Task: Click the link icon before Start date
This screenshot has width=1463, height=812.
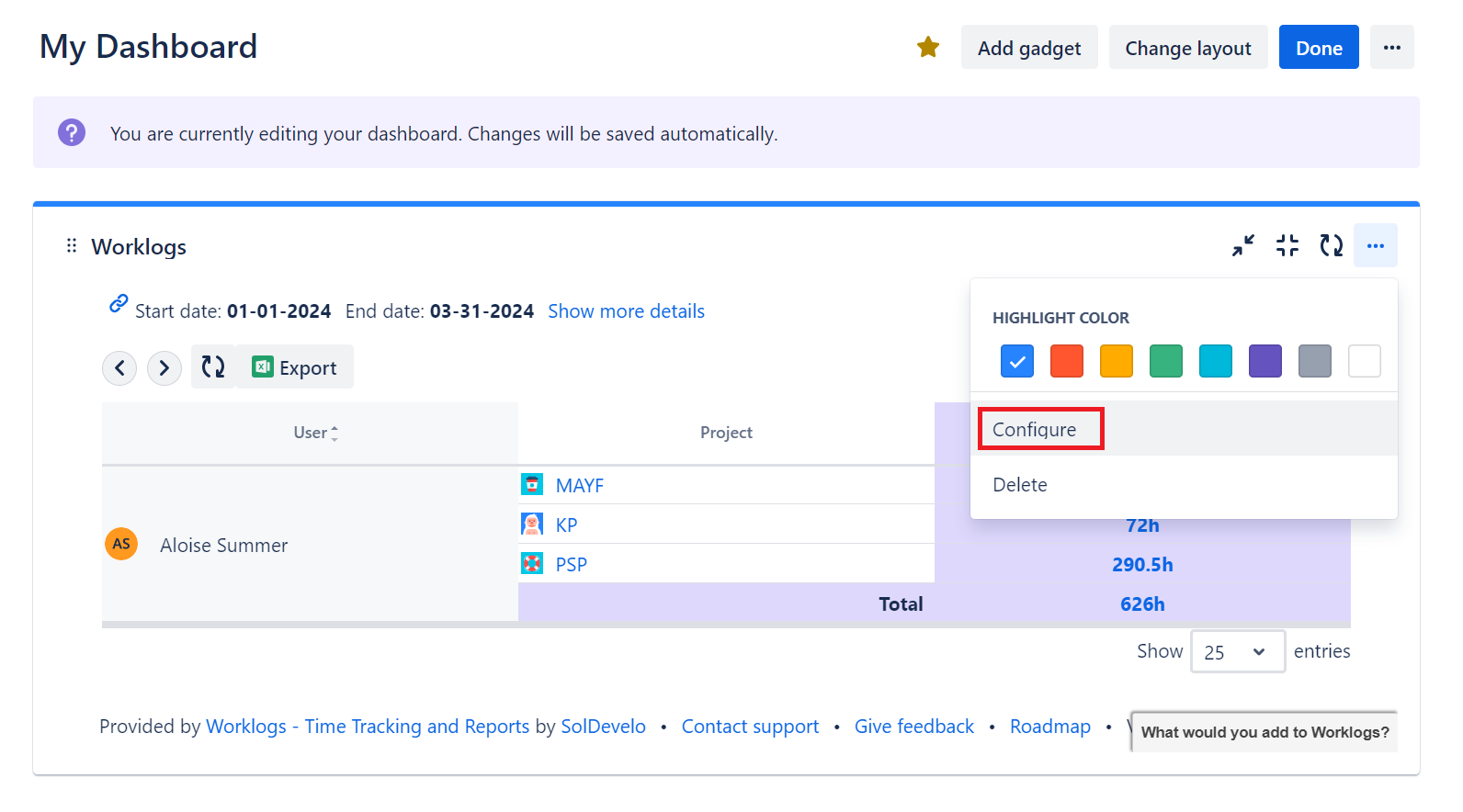Action: click(119, 303)
